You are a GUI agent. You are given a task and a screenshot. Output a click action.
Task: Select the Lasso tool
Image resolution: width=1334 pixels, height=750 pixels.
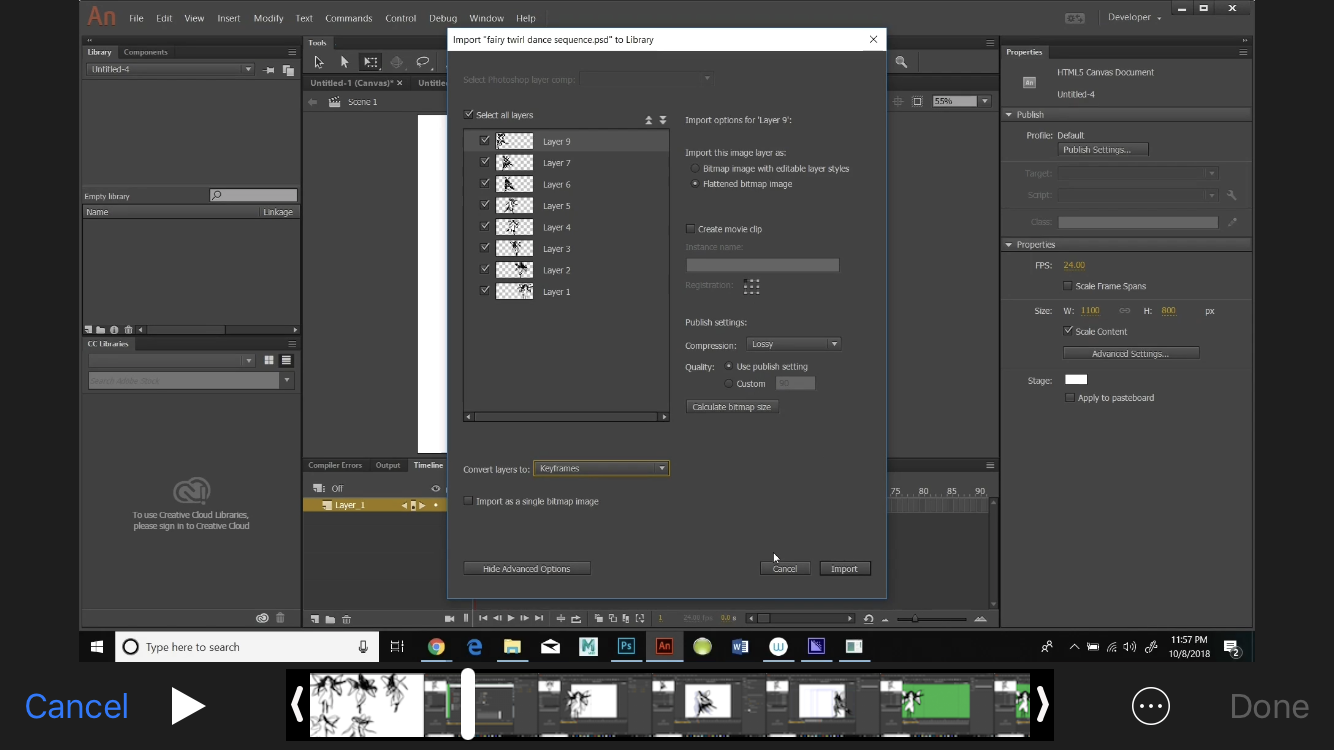[x=423, y=62]
